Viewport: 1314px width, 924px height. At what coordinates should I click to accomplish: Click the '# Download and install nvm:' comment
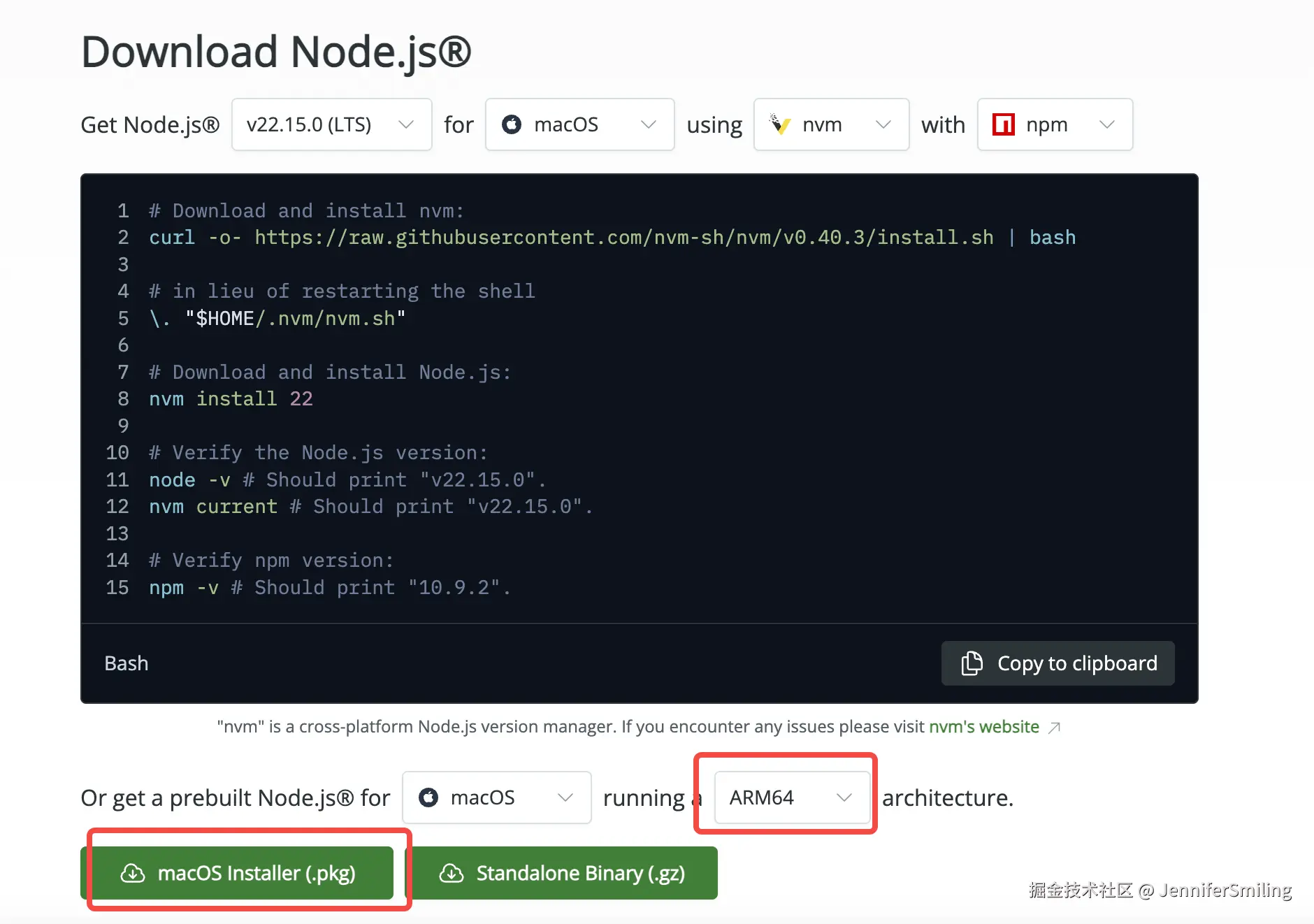[306, 211]
